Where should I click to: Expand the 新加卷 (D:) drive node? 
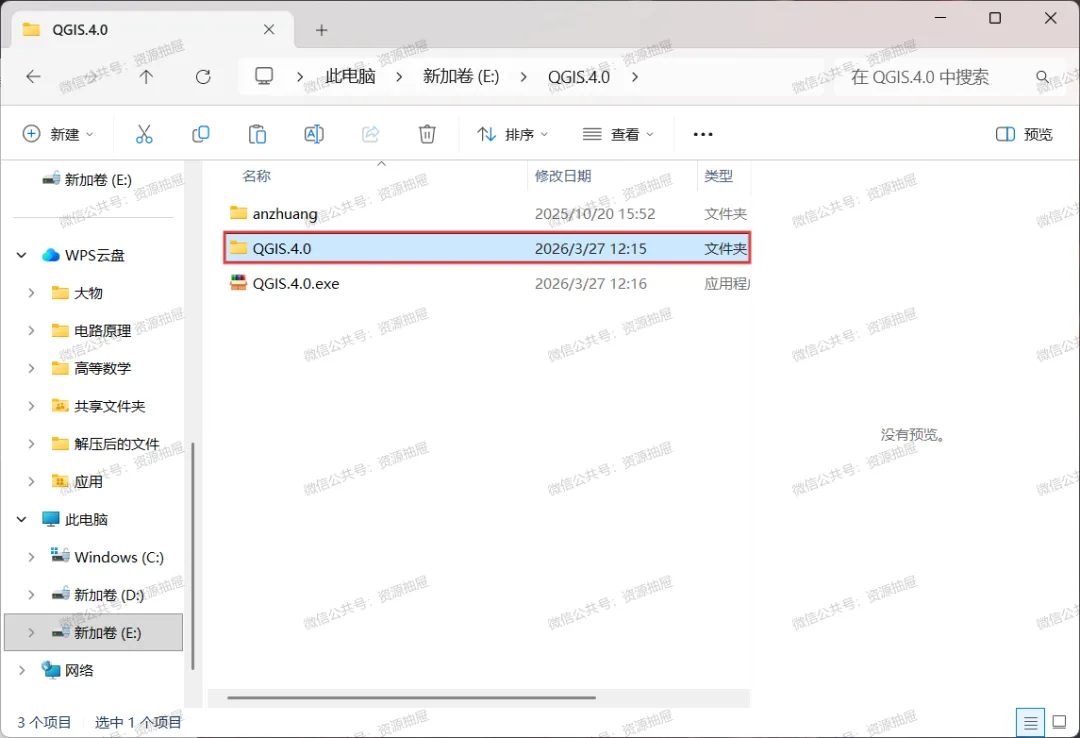31,594
